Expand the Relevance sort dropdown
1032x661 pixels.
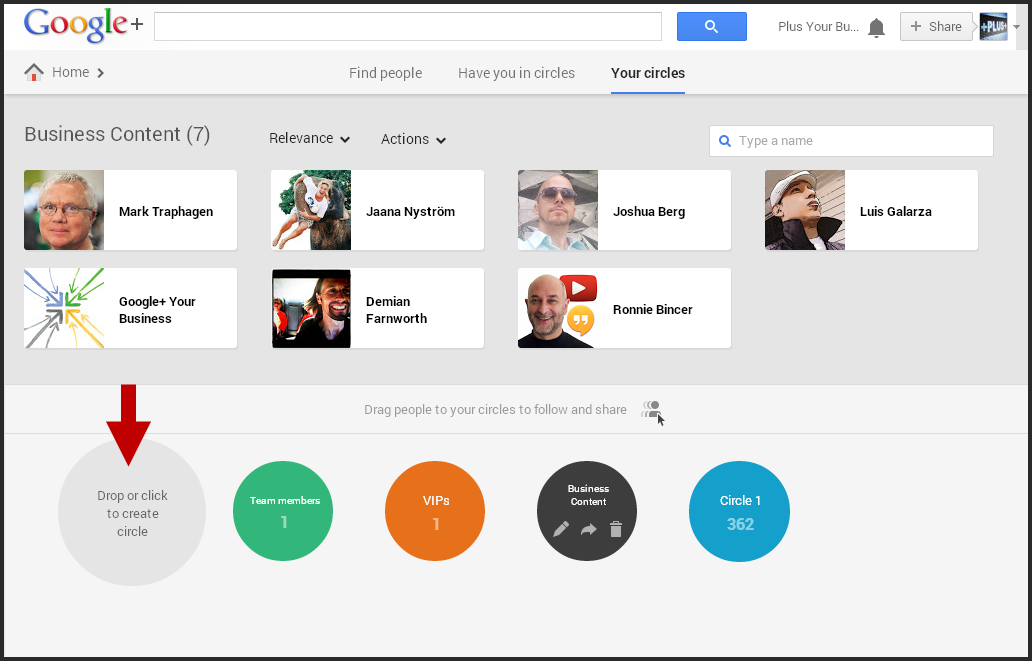[309, 139]
